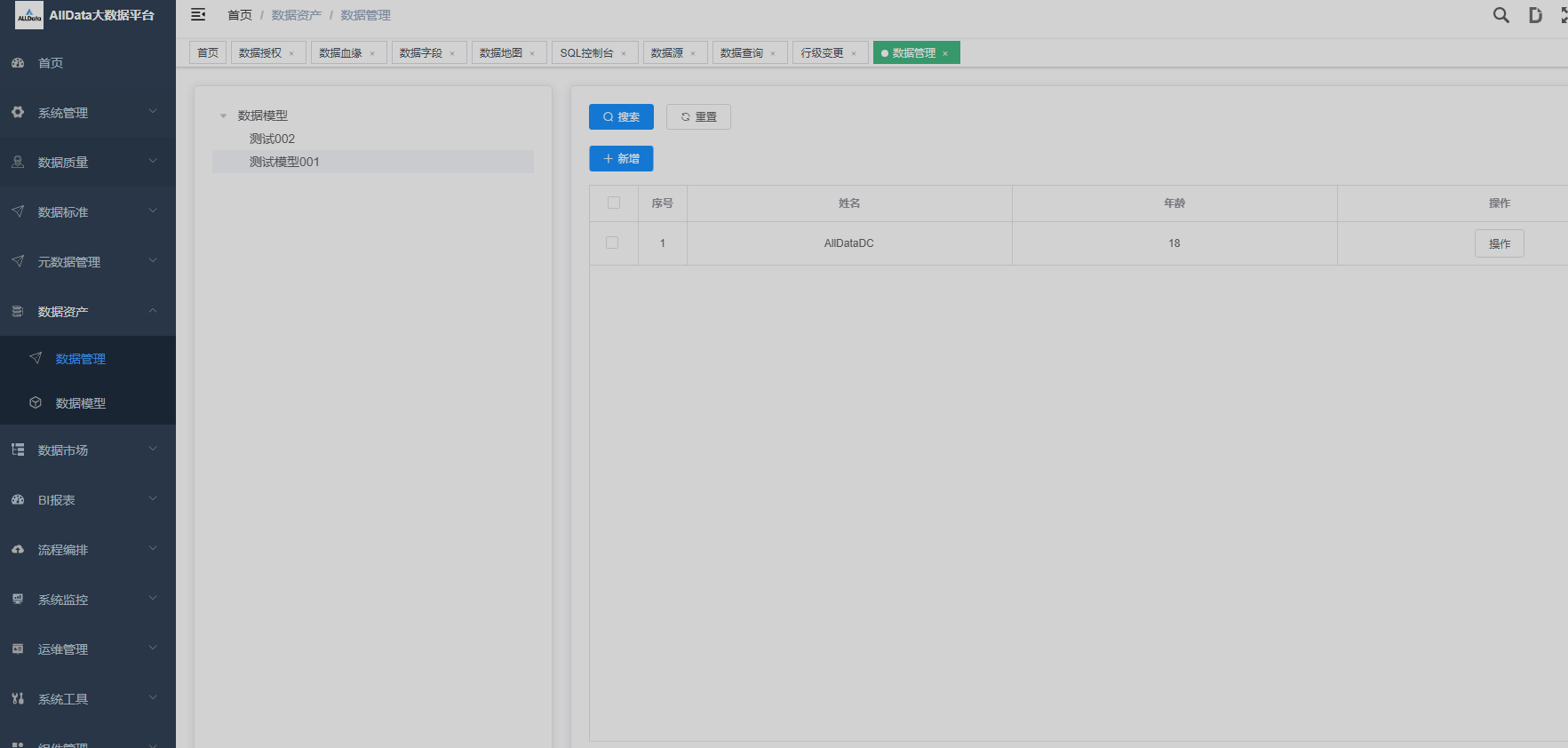The width and height of the screenshot is (1568, 748).
Task: Click the 新增 add button
Action: 621,158
